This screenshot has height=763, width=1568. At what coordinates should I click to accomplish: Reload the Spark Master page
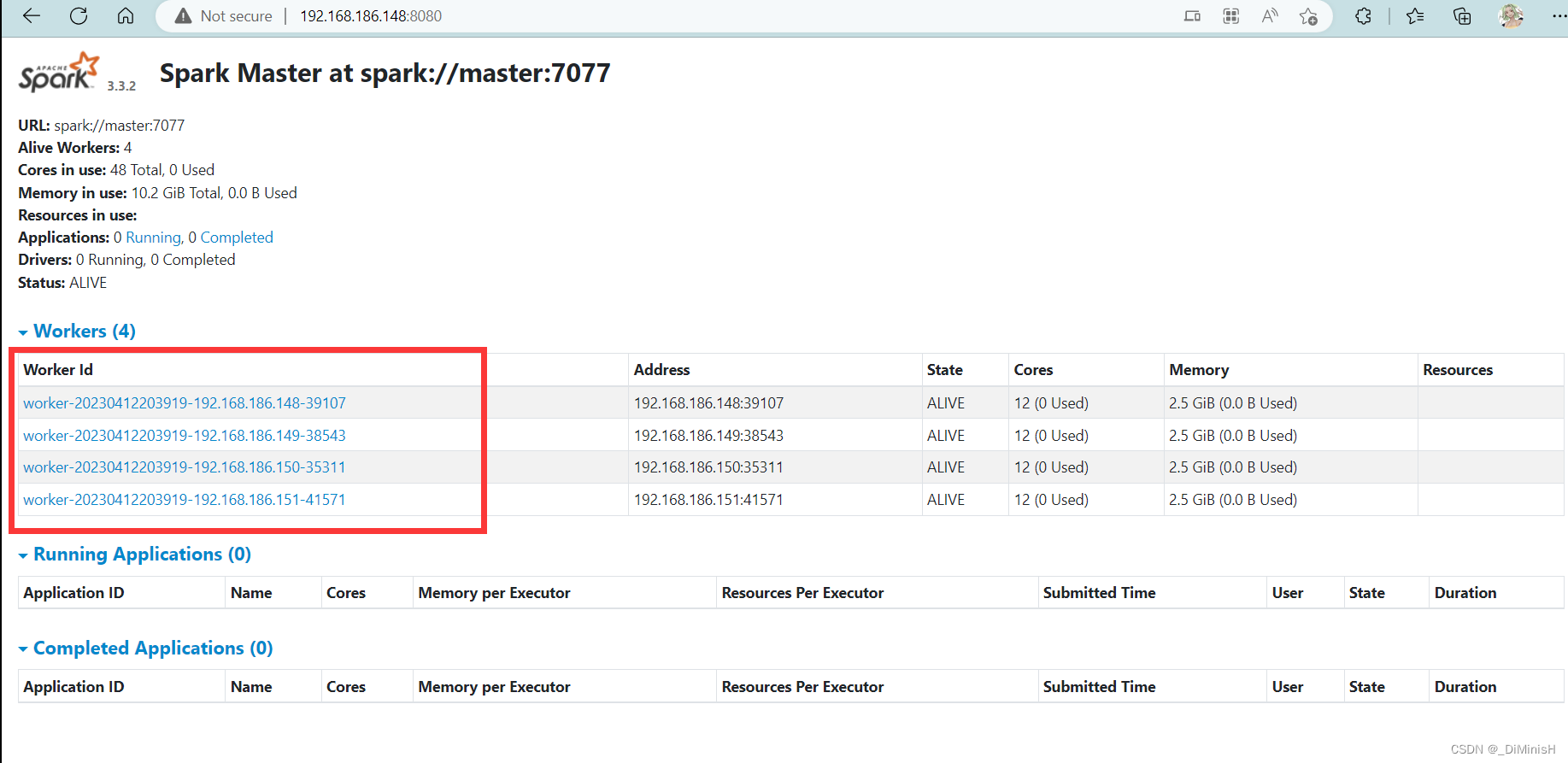(x=79, y=15)
